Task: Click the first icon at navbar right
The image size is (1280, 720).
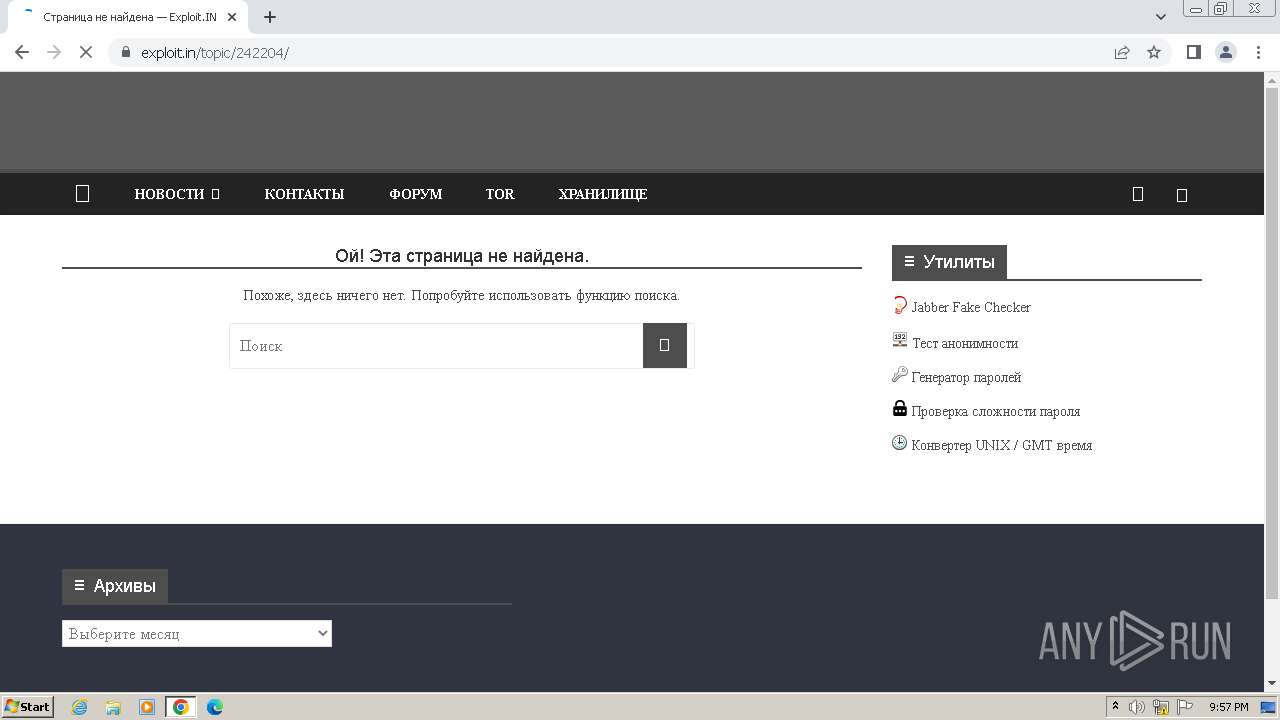Action: 1137,194
